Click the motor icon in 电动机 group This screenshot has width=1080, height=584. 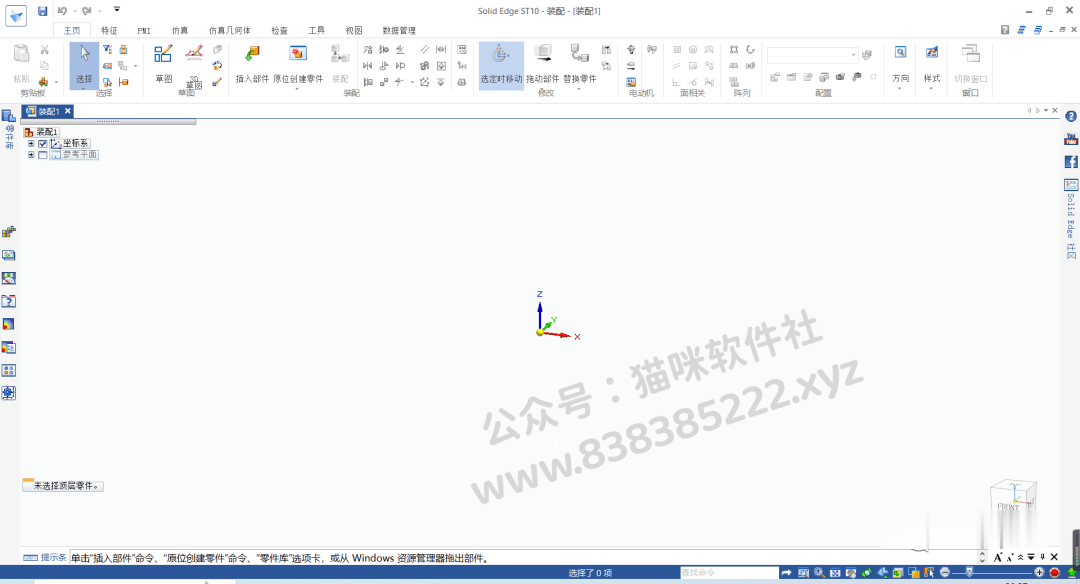point(631,50)
